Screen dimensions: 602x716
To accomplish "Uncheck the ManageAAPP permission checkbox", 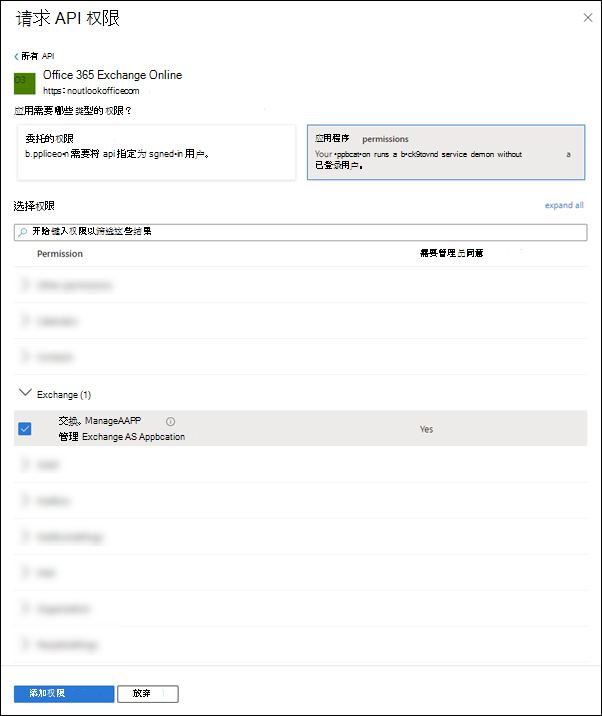I will [x=25, y=429].
